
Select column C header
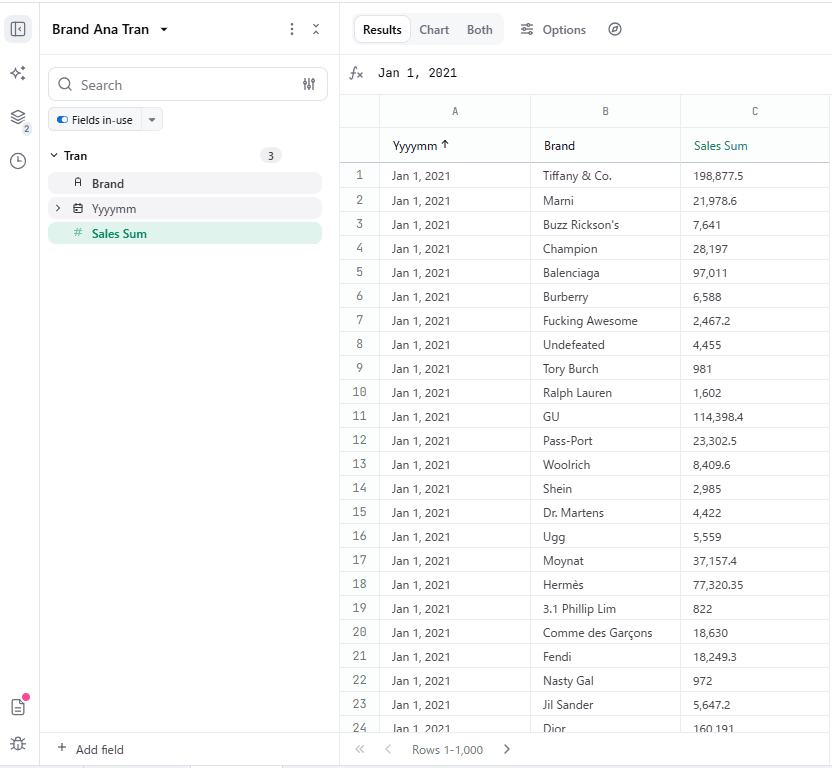coord(755,111)
